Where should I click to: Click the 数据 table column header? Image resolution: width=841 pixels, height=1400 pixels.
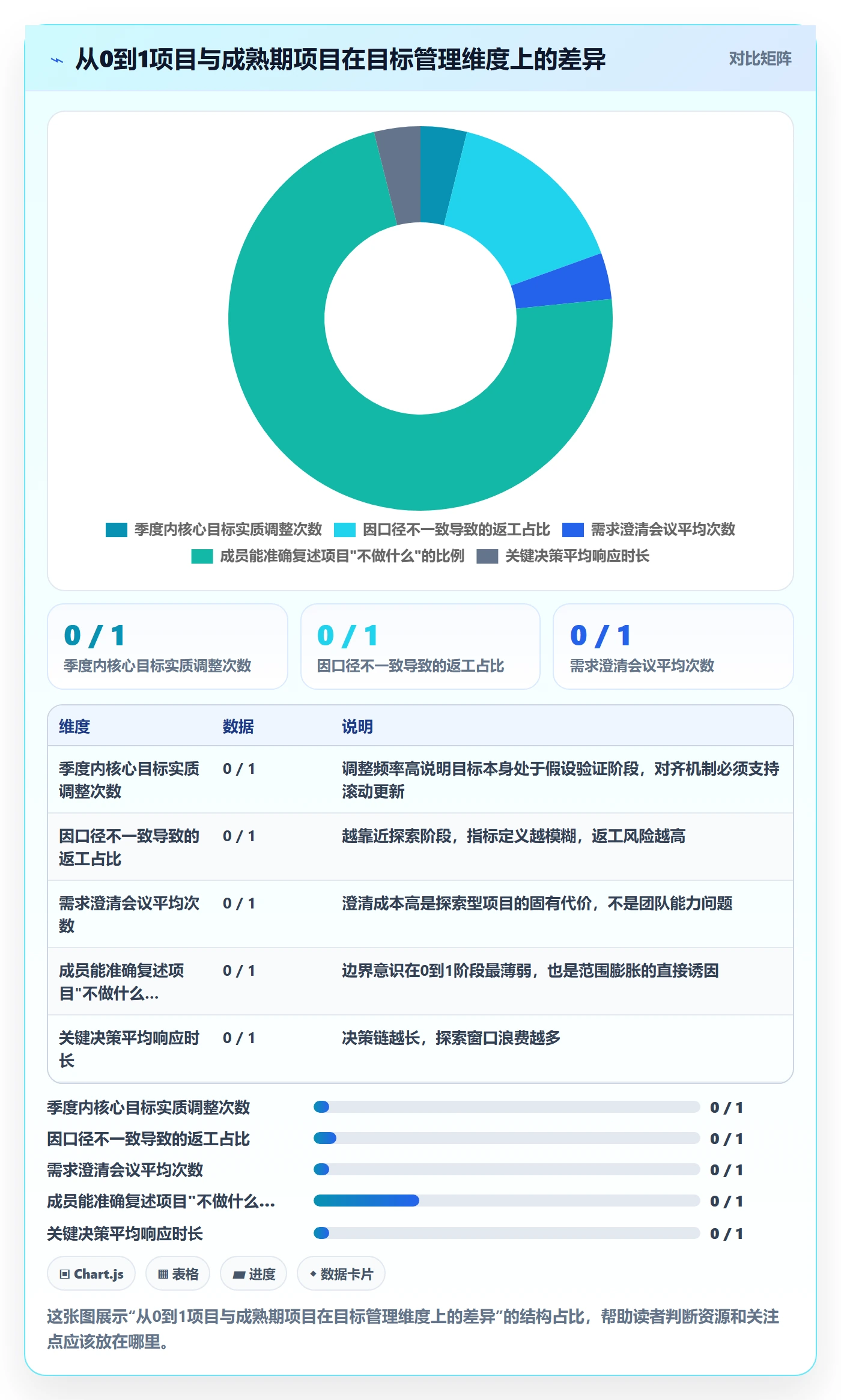click(238, 726)
